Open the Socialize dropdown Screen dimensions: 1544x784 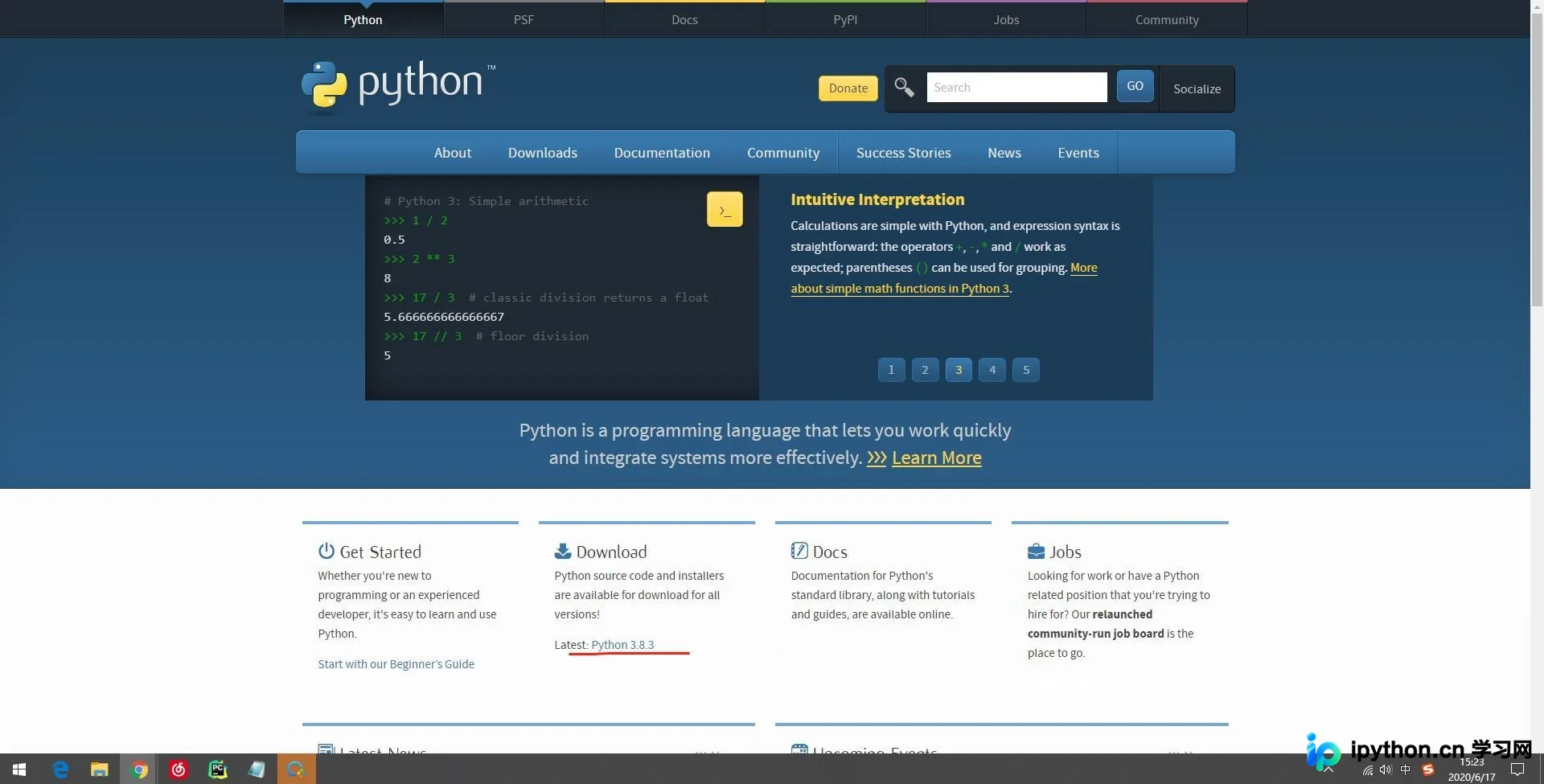click(x=1197, y=88)
